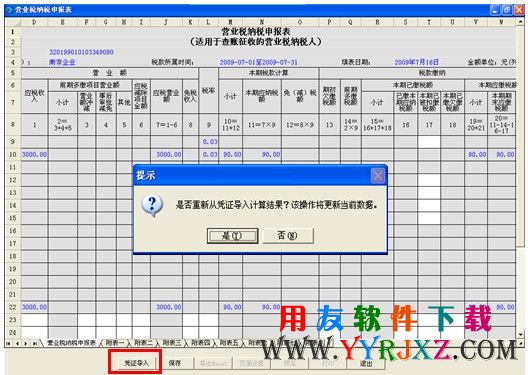Jump to last sheet using tab navigation arrow
Screen dimensions: 528x375
pyautogui.click(x=34, y=343)
